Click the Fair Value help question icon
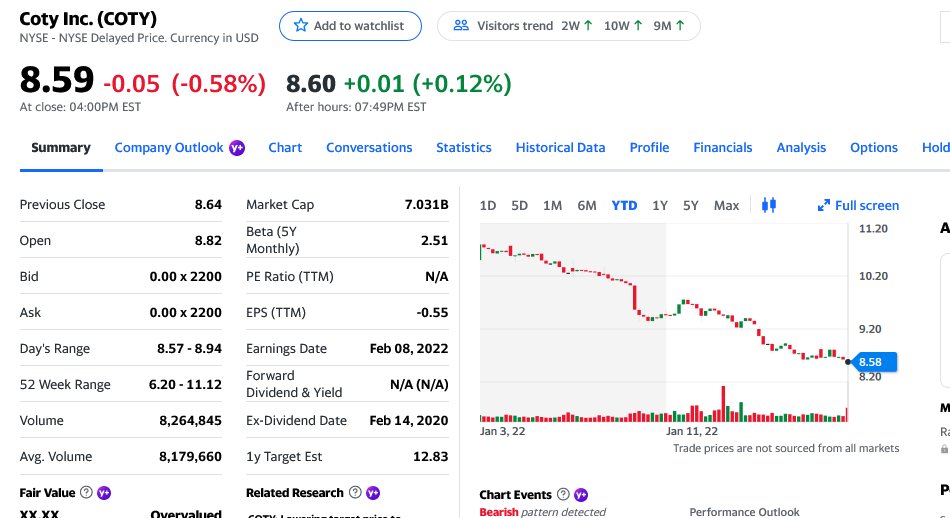 [86, 493]
